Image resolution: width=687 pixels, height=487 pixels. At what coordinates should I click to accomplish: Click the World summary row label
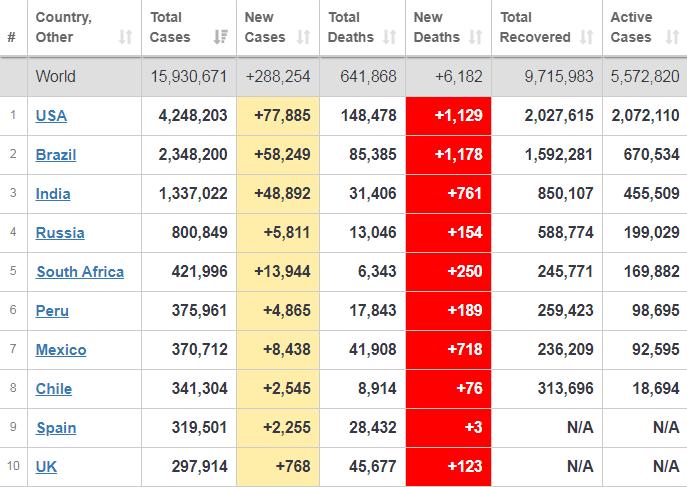(55, 77)
